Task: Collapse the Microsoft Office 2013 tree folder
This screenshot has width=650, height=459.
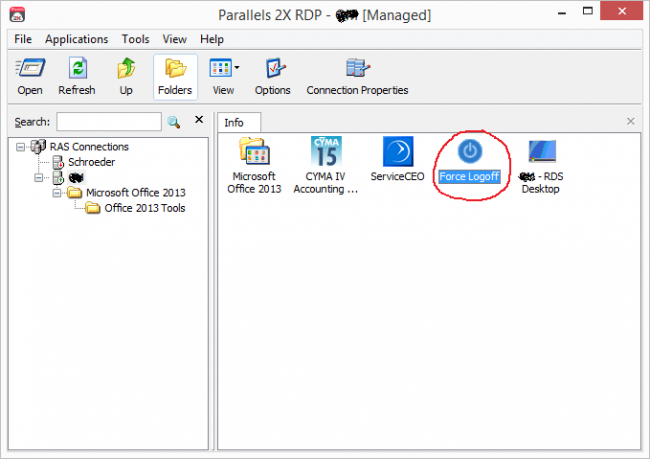Action: pyautogui.click(x=57, y=193)
